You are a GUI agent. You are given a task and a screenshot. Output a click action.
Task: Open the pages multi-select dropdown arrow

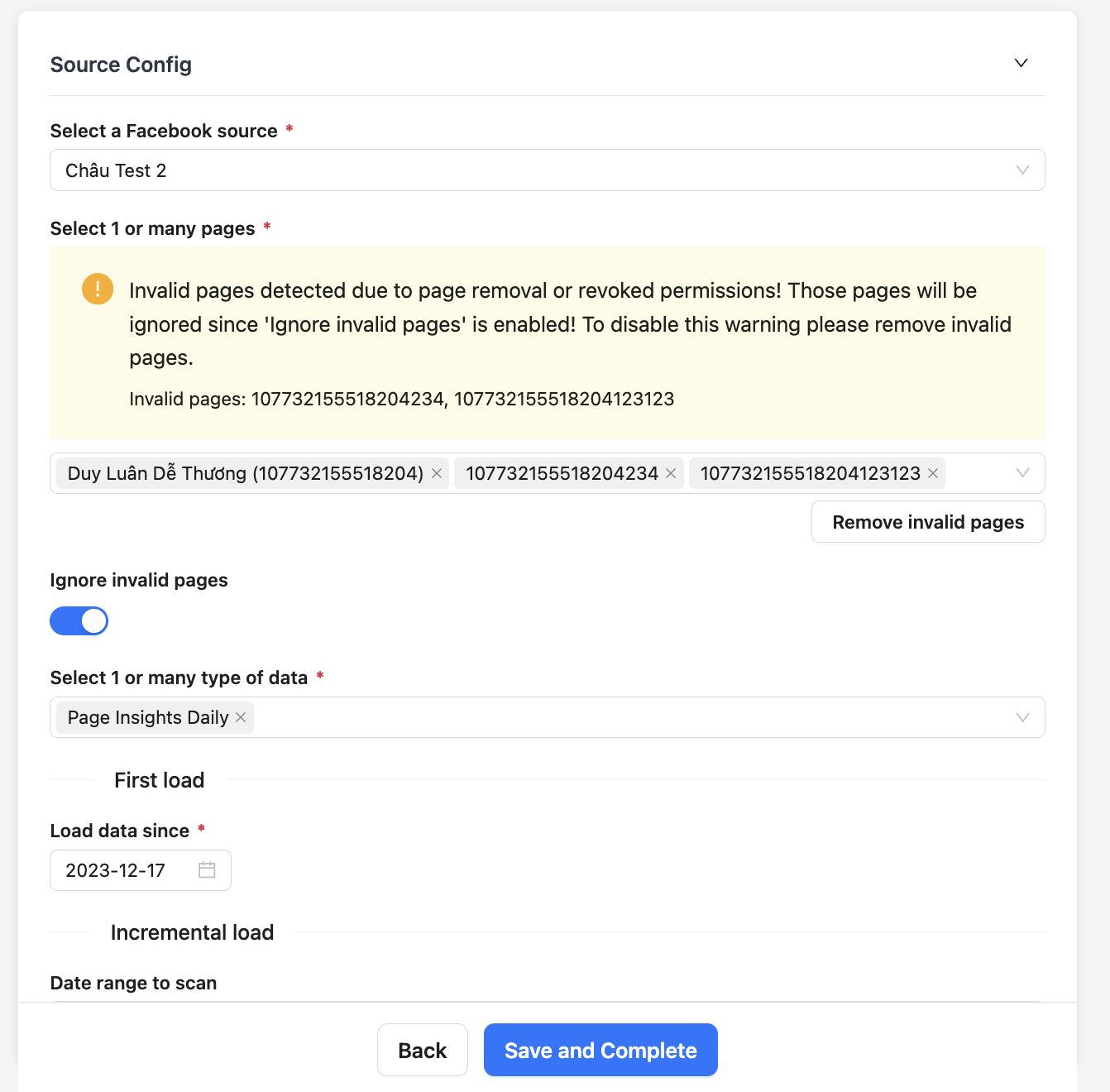click(x=1022, y=473)
